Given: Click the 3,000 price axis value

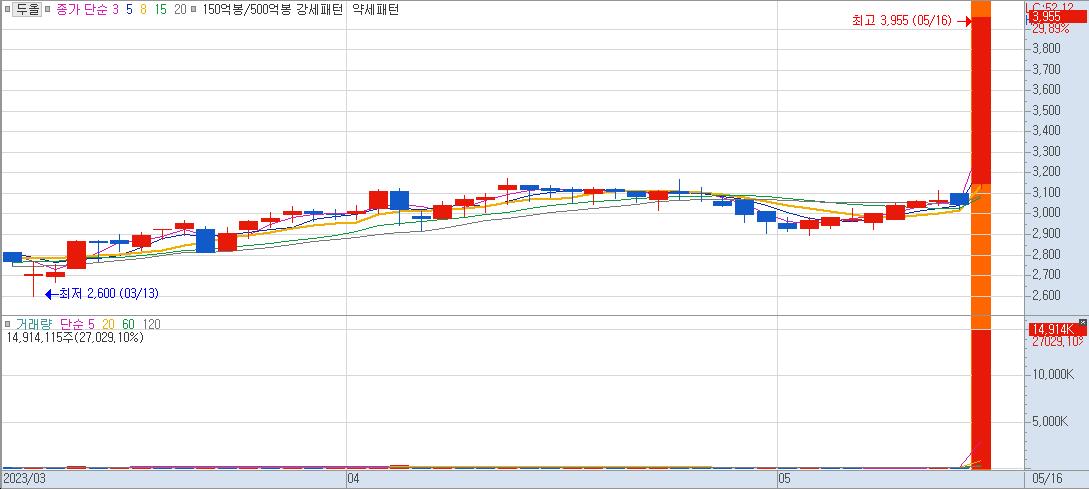Looking at the screenshot, I should (1046, 213).
